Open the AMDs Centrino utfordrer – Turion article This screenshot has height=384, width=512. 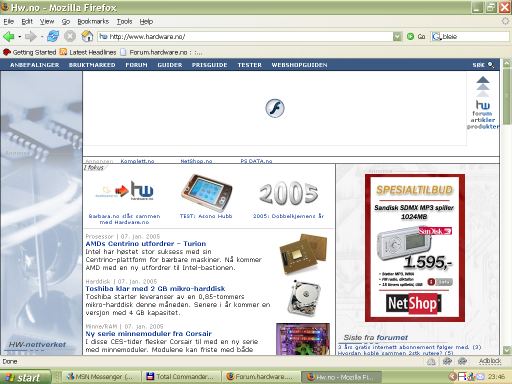(x=146, y=243)
